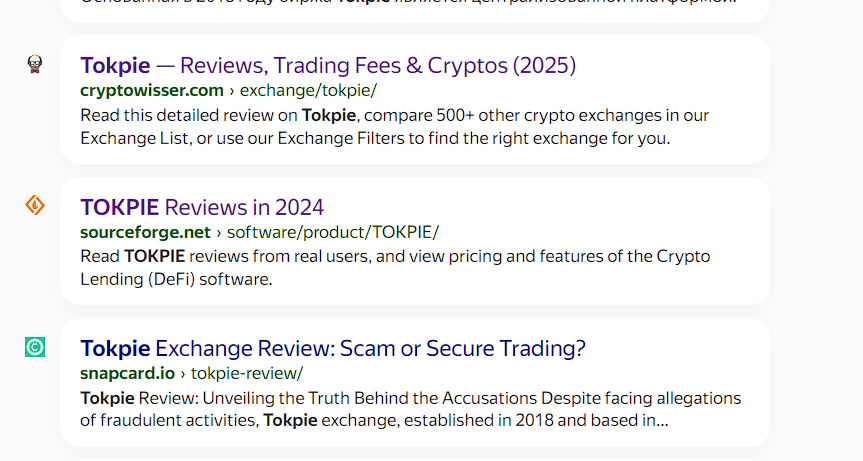The width and height of the screenshot is (863, 461).
Task: Click the Cryptowisser favicon beside first result
Action: [35, 65]
